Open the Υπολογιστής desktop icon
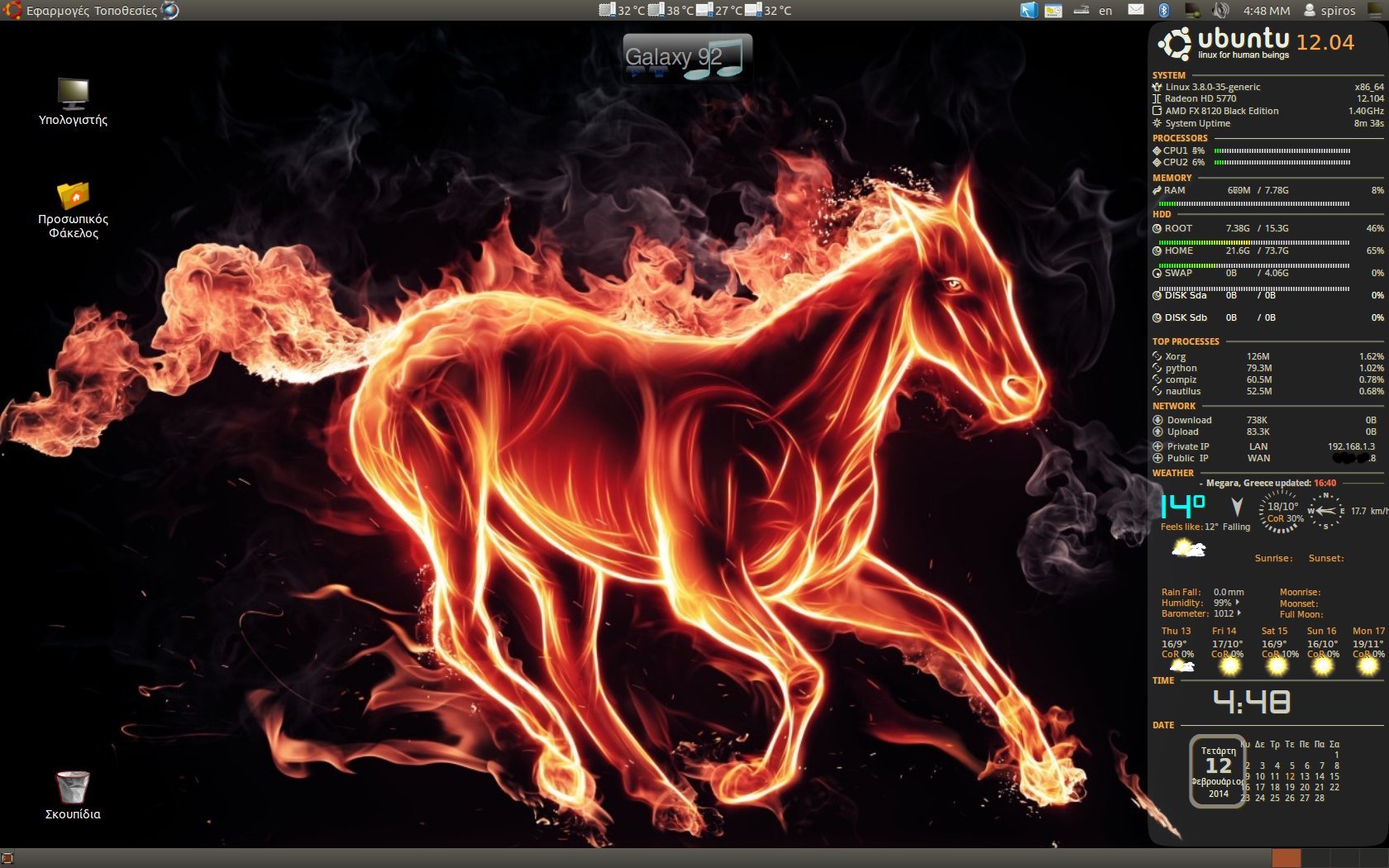The image size is (1389, 868). coord(73,94)
